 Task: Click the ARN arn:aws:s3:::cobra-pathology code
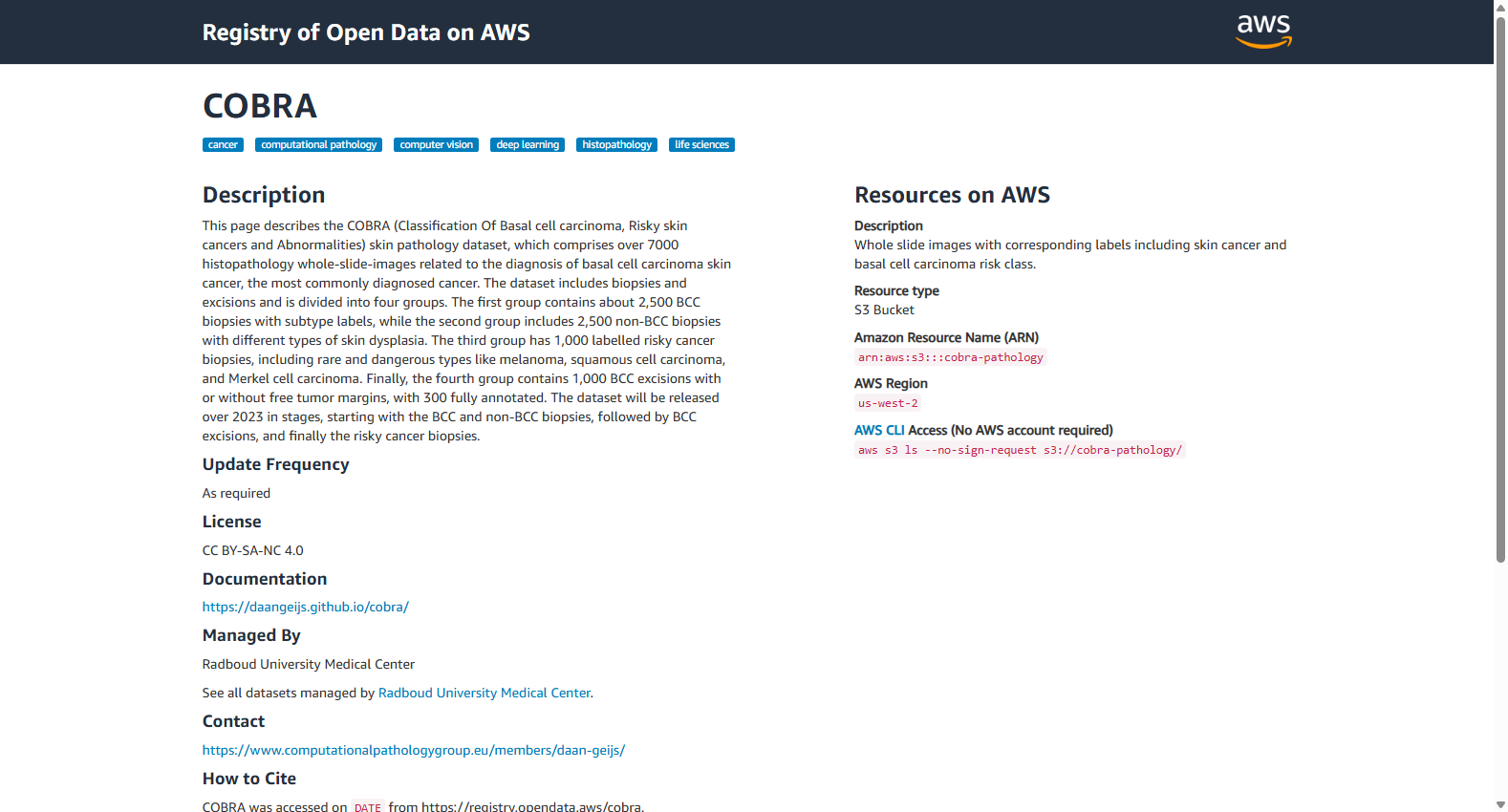point(951,357)
